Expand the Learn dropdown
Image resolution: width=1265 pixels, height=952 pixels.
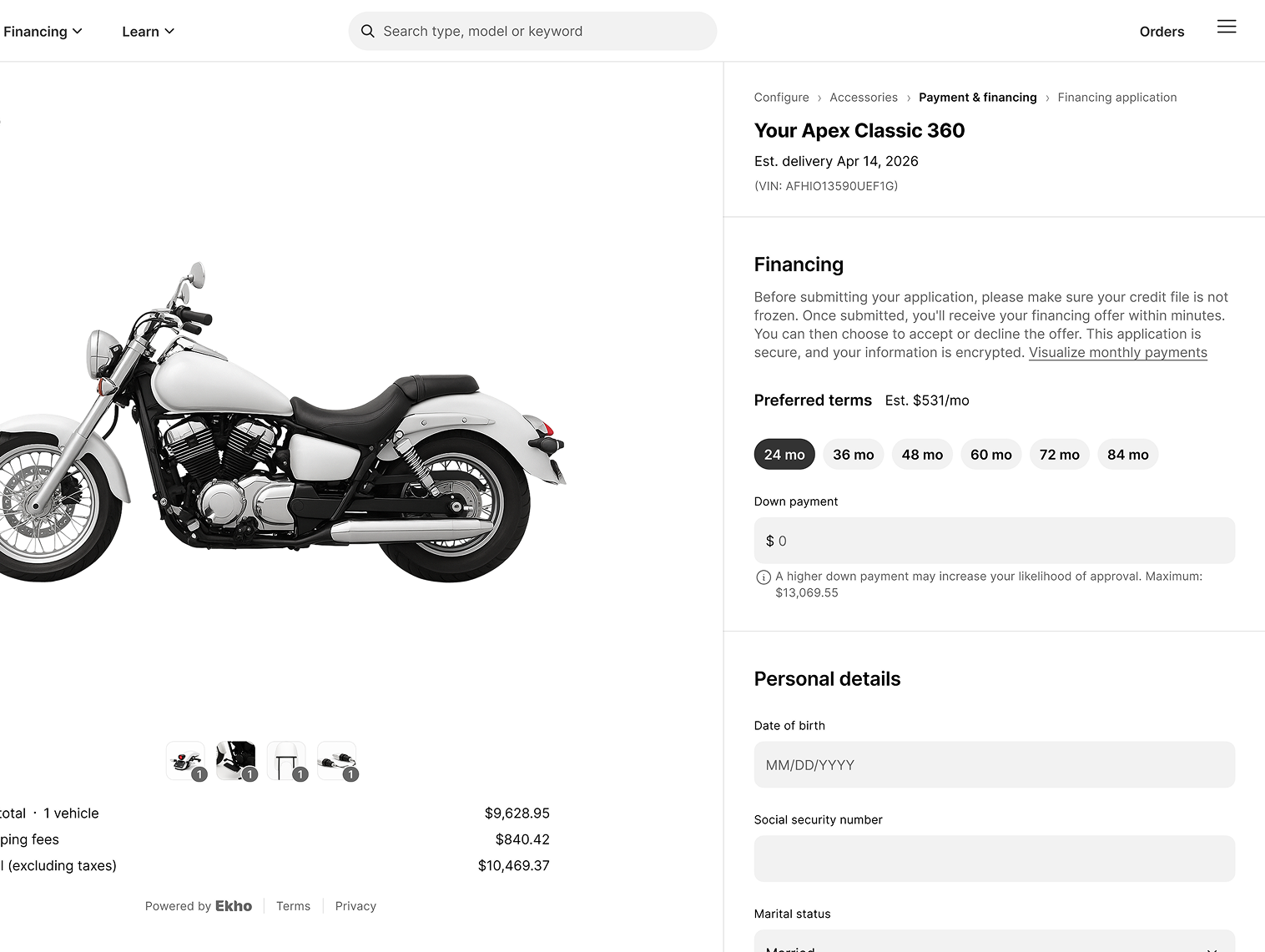click(147, 31)
